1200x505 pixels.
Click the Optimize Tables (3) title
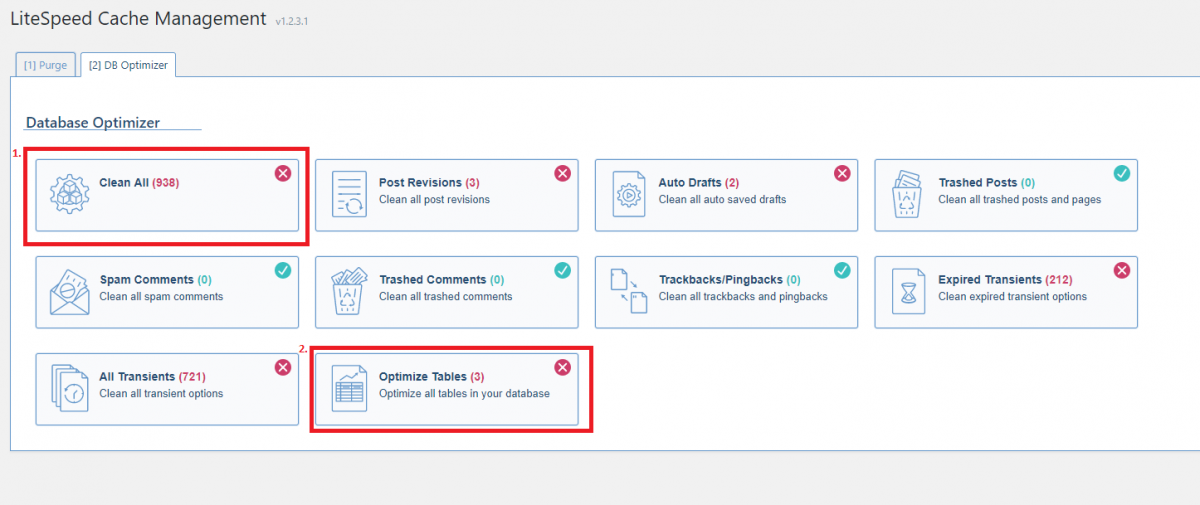[x=431, y=377]
